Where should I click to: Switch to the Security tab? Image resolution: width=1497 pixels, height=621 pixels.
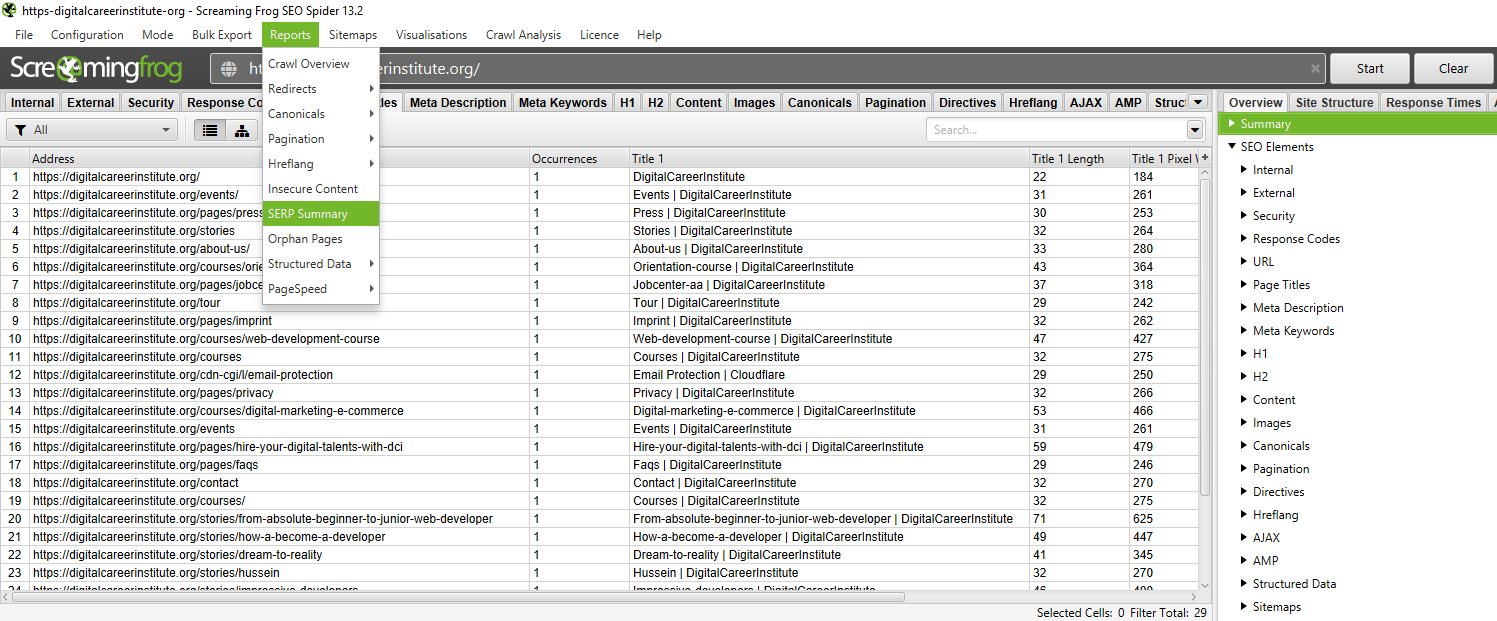151,102
